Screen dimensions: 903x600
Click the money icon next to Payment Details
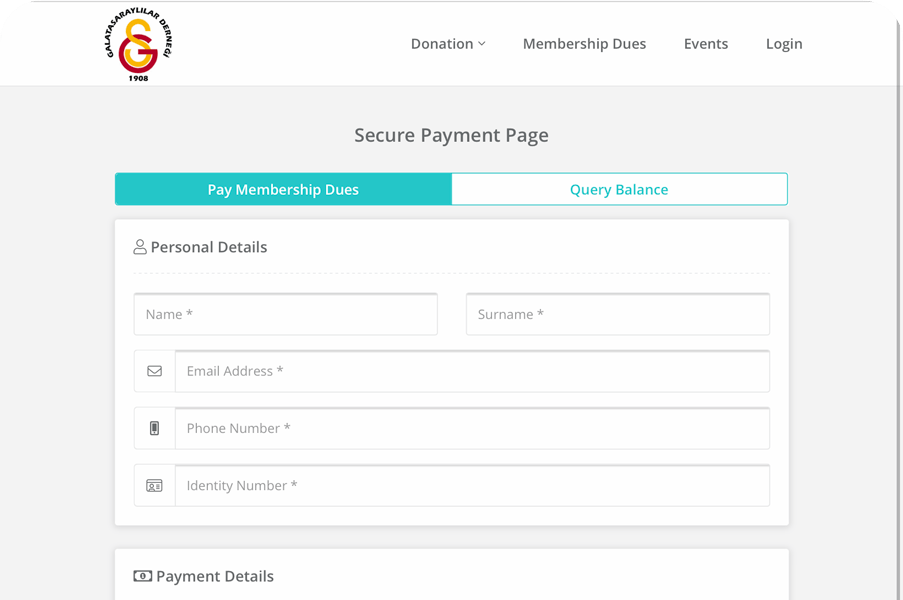pyautogui.click(x=143, y=576)
